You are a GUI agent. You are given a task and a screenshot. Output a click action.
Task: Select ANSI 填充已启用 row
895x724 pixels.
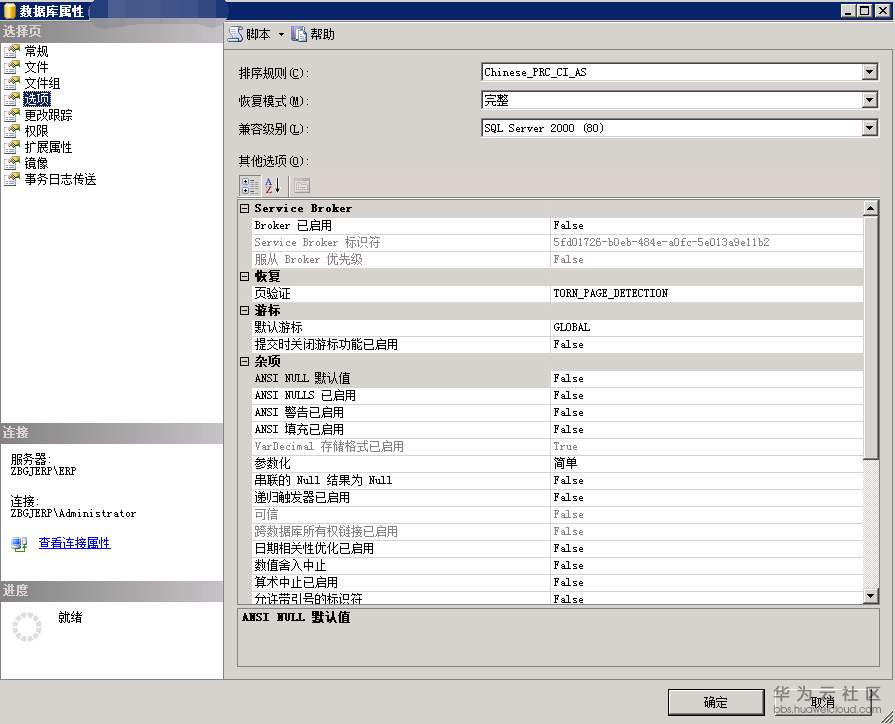pos(557,429)
